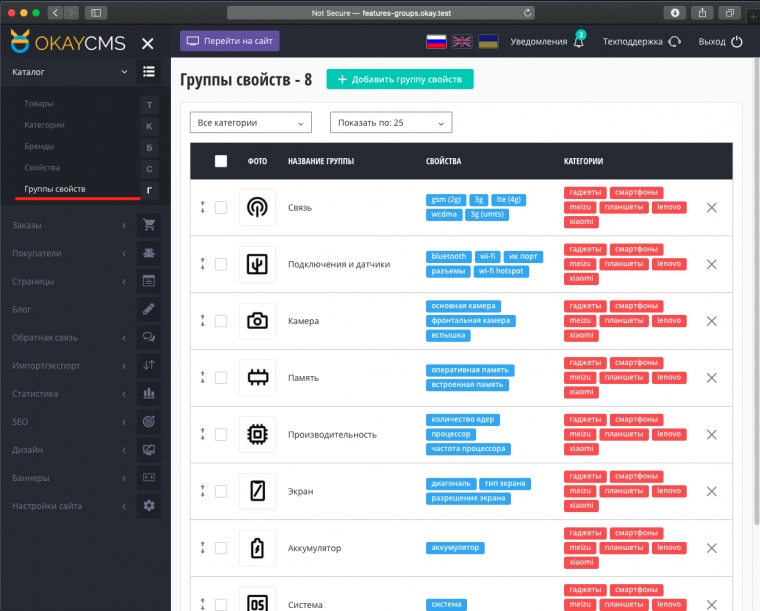Collapse the Каталог sidebar section
This screenshot has height=611, width=760.
tap(123, 72)
